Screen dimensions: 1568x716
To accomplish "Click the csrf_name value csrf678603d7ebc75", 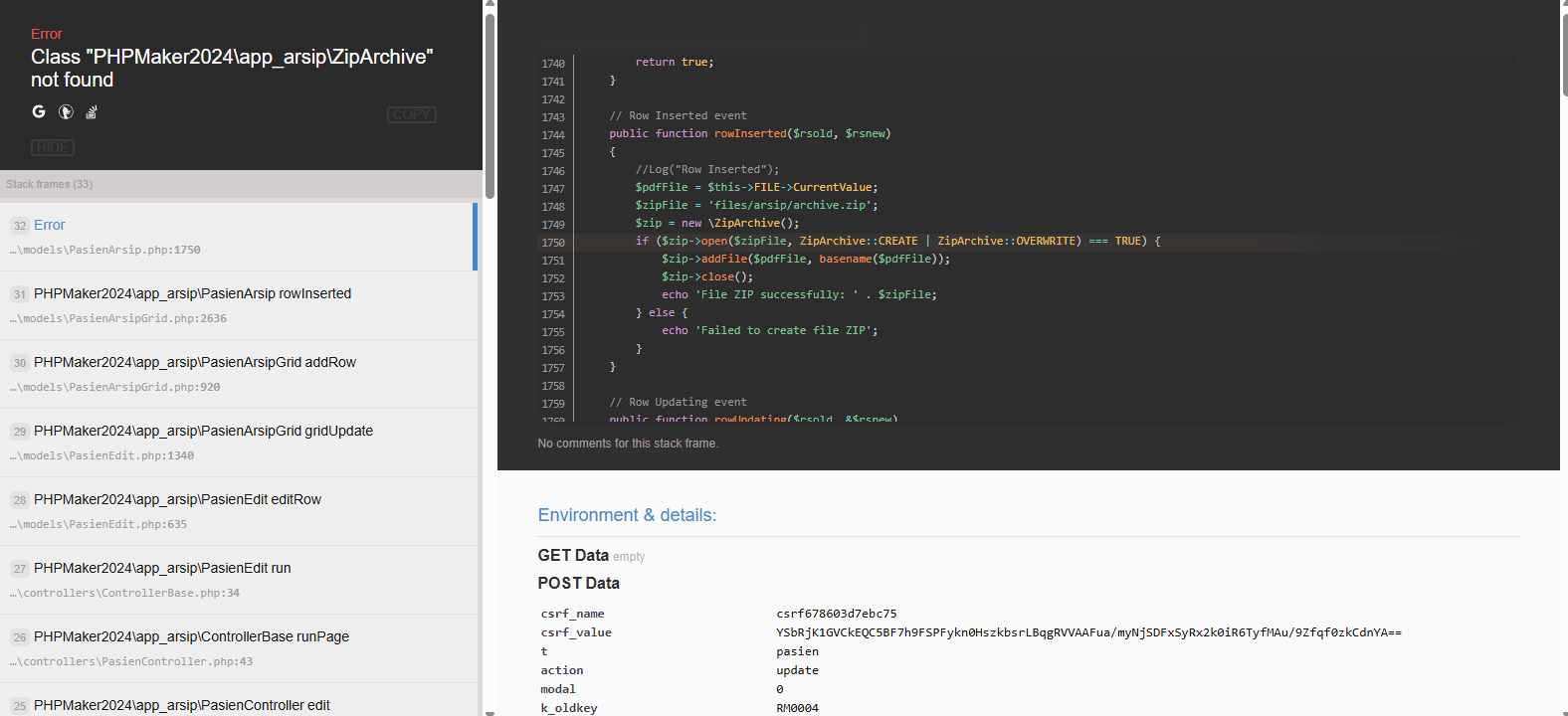I will (x=837, y=614).
